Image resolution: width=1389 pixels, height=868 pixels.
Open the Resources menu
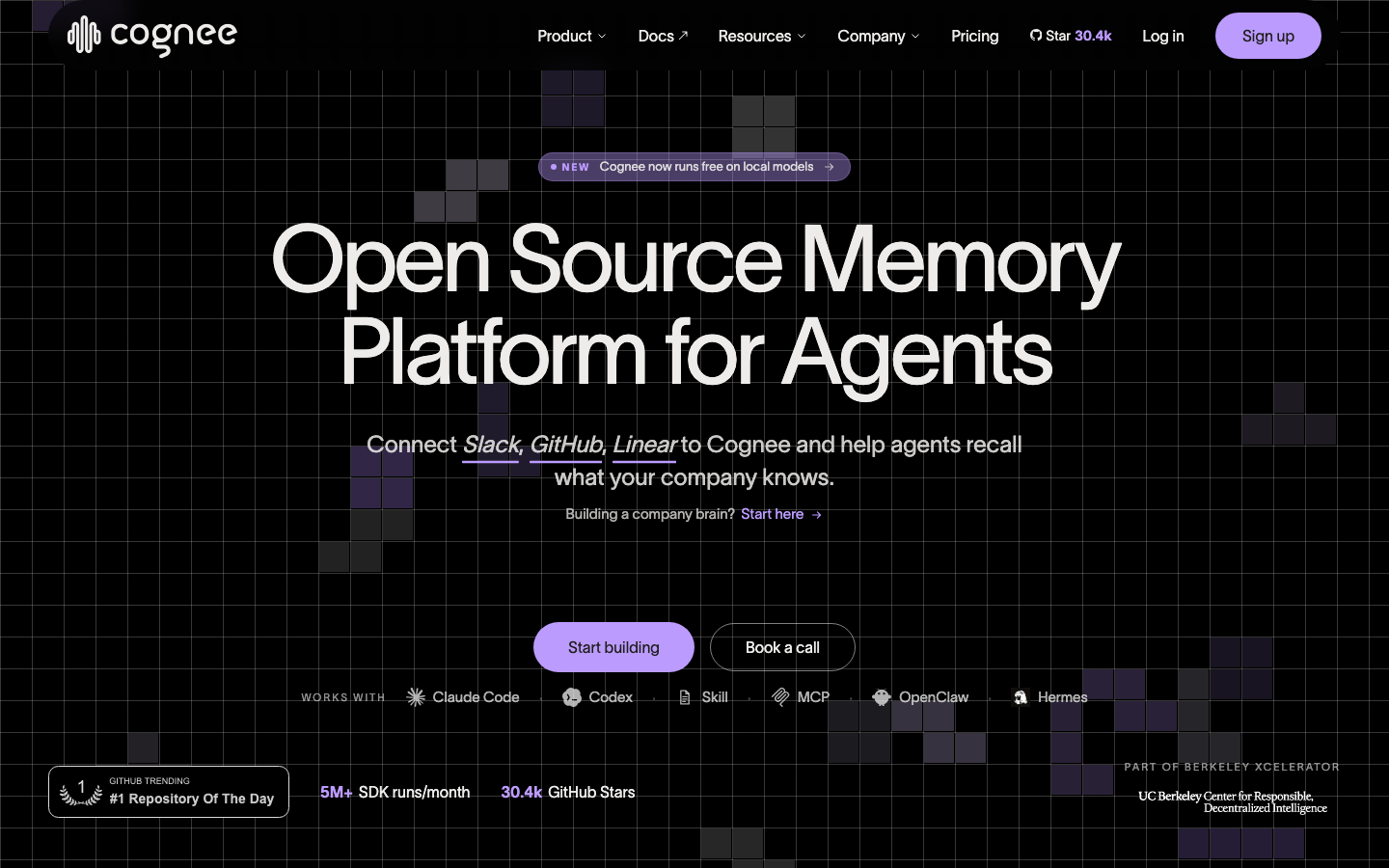762,36
